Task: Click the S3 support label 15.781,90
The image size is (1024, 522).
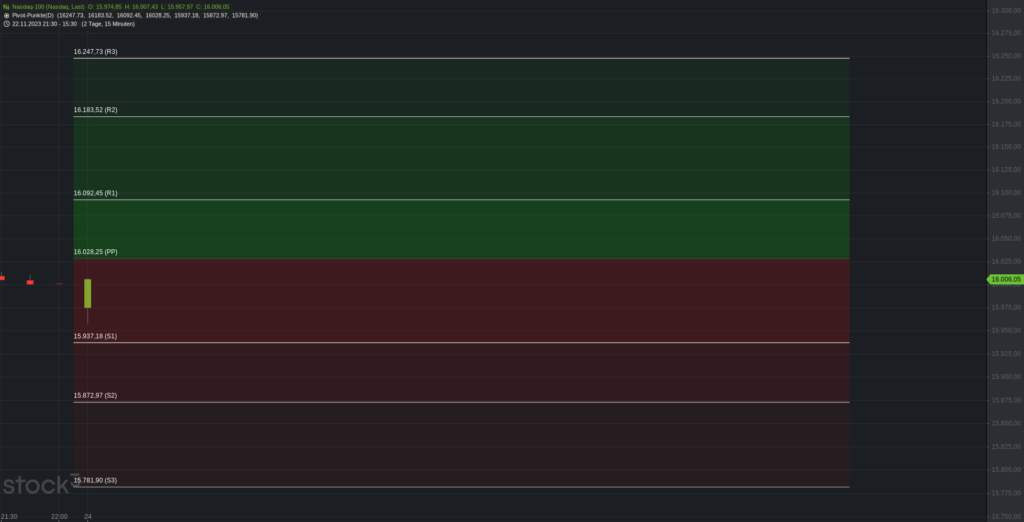Action: (x=96, y=481)
